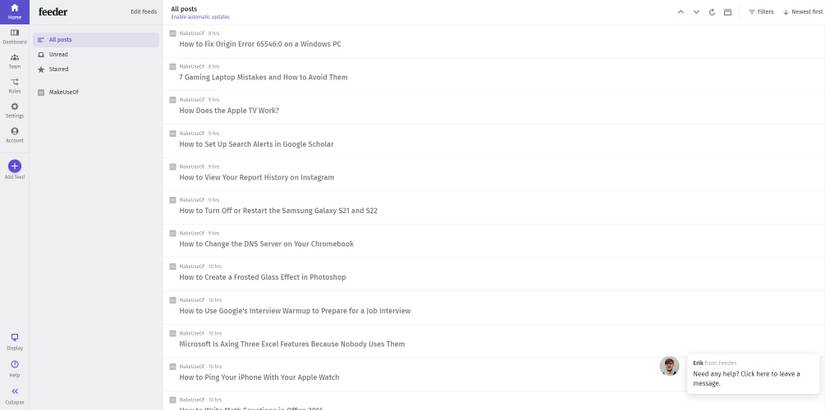
Task: Refresh the post list
Action: click(x=712, y=12)
